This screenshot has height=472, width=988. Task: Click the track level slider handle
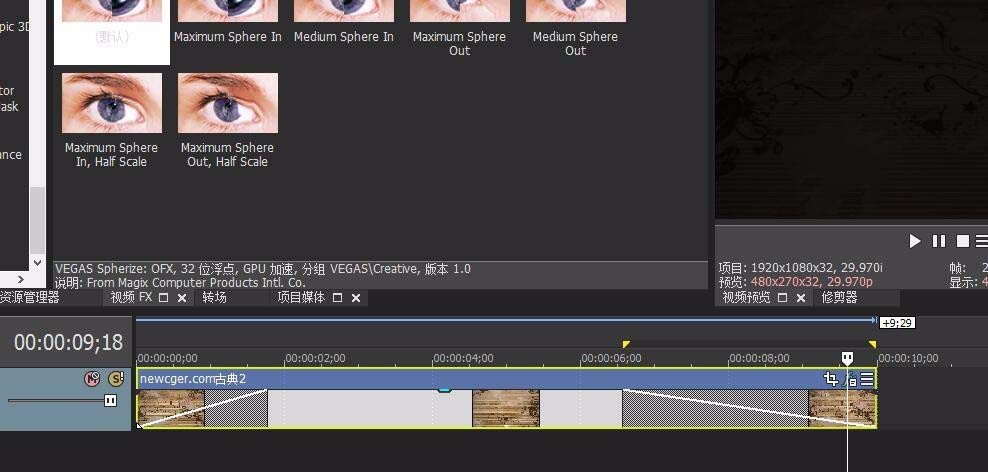(110, 401)
